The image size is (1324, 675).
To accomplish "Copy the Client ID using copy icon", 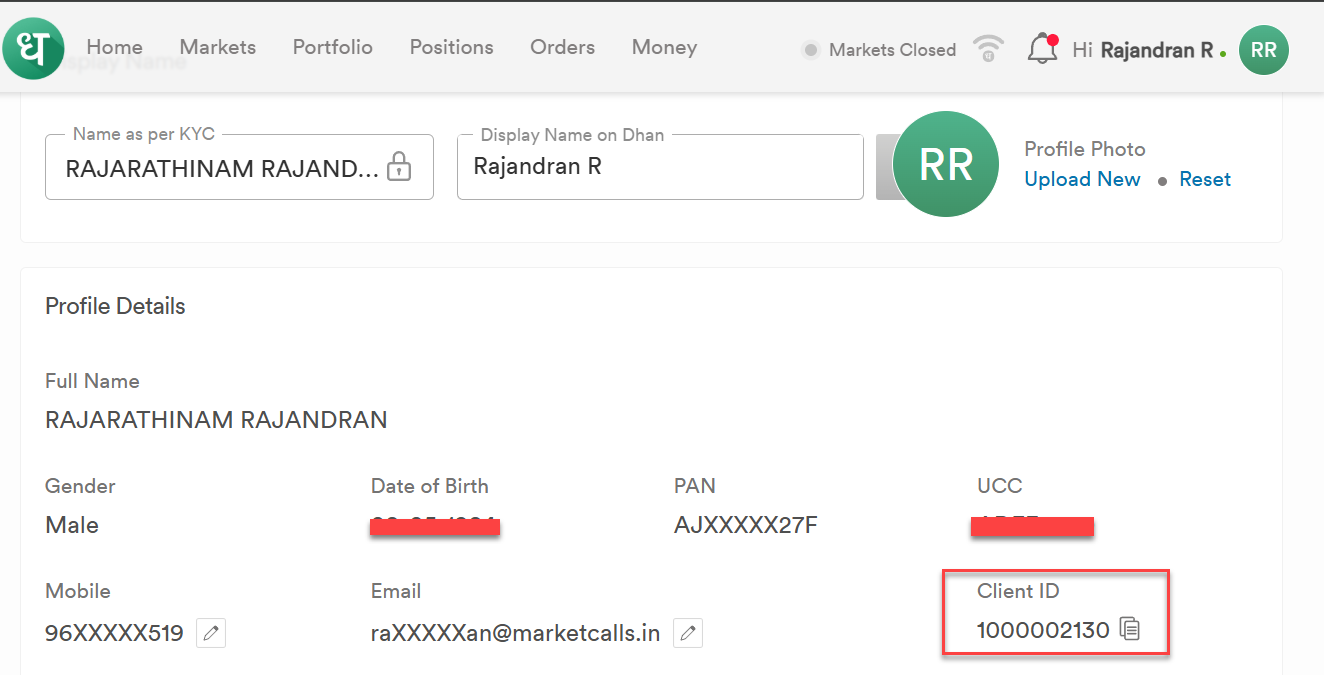I will (x=1130, y=629).
